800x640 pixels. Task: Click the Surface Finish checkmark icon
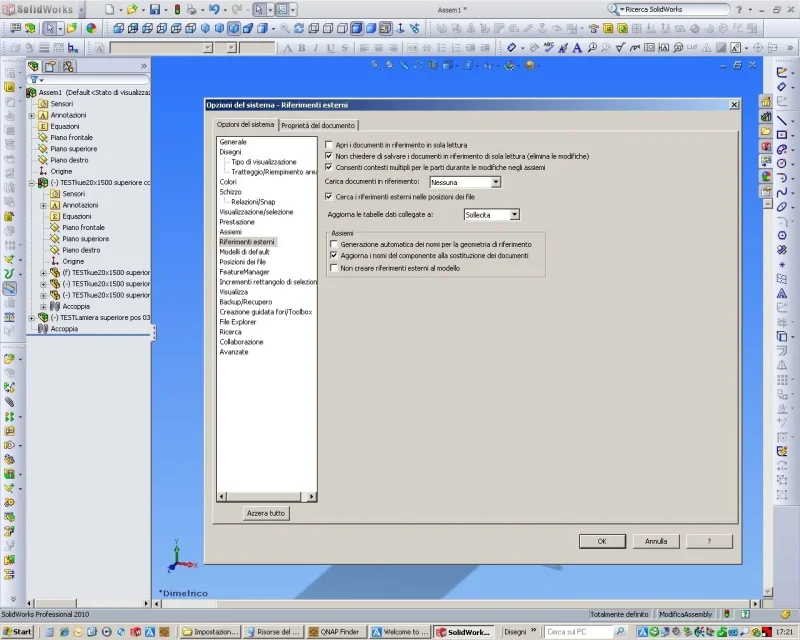(620, 47)
